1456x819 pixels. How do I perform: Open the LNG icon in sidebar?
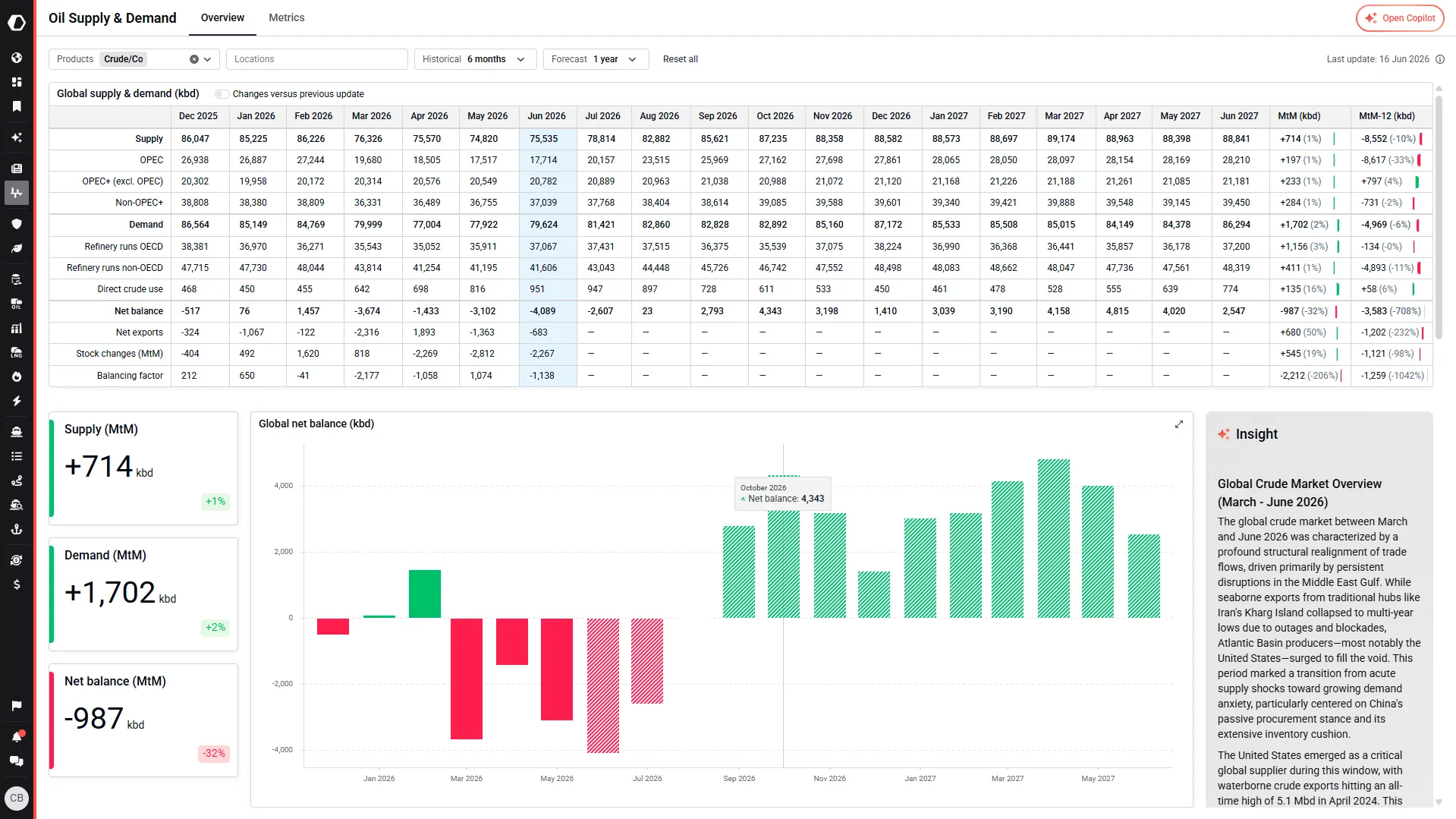tap(17, 352)
